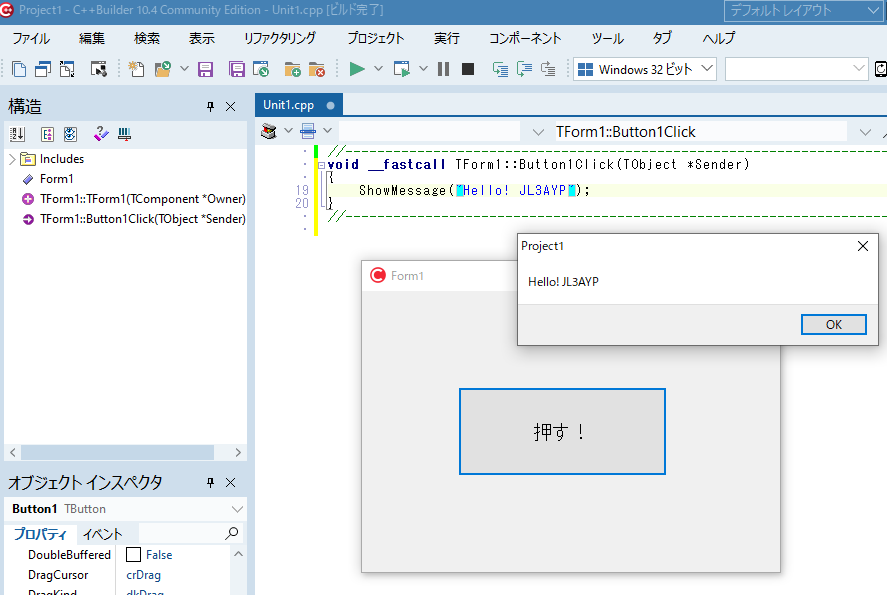The width and height of the screenshot is (887, 595).
Task: Select the Unit1.cpp editor tab
Action: (x=299, y=105)
